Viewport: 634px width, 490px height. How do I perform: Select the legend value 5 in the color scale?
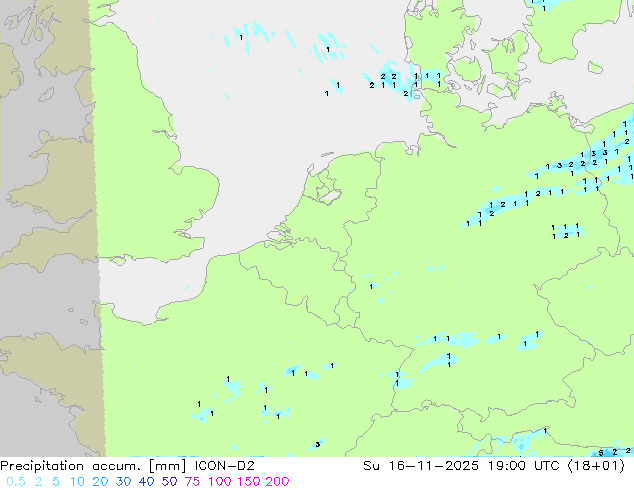click(x=56, y=482)
